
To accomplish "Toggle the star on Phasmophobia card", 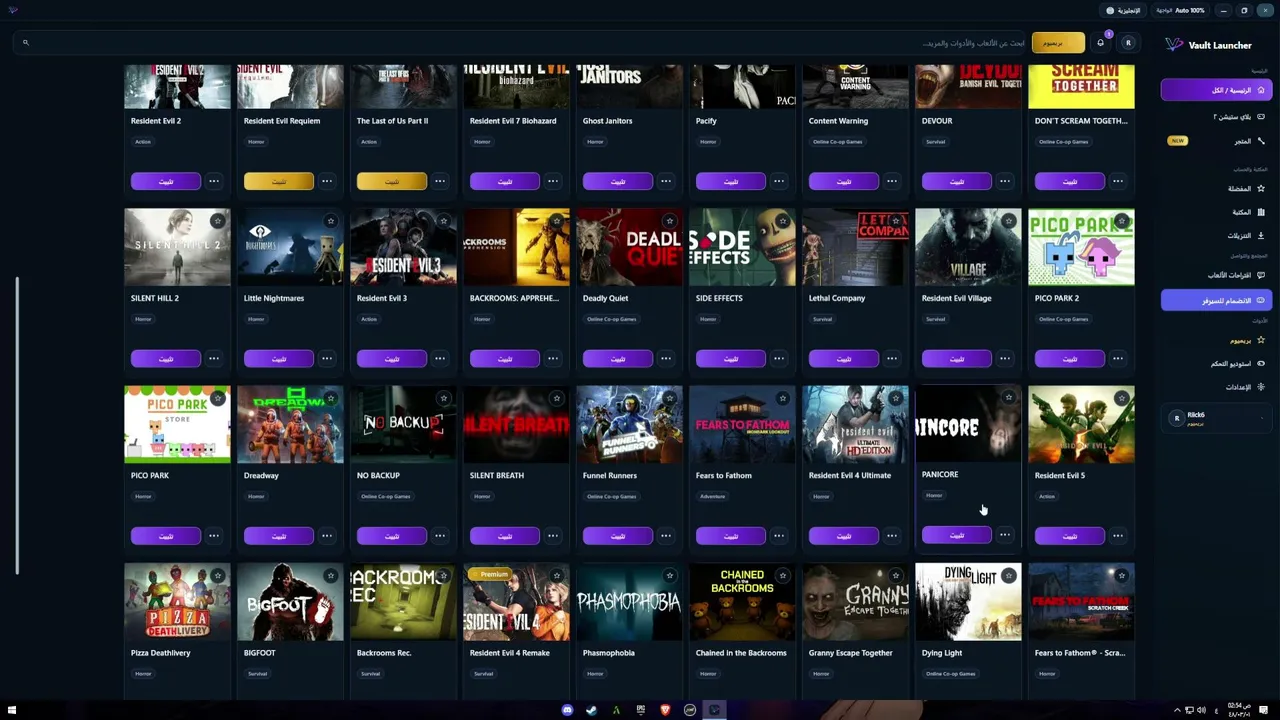I will tap(670, 575).
